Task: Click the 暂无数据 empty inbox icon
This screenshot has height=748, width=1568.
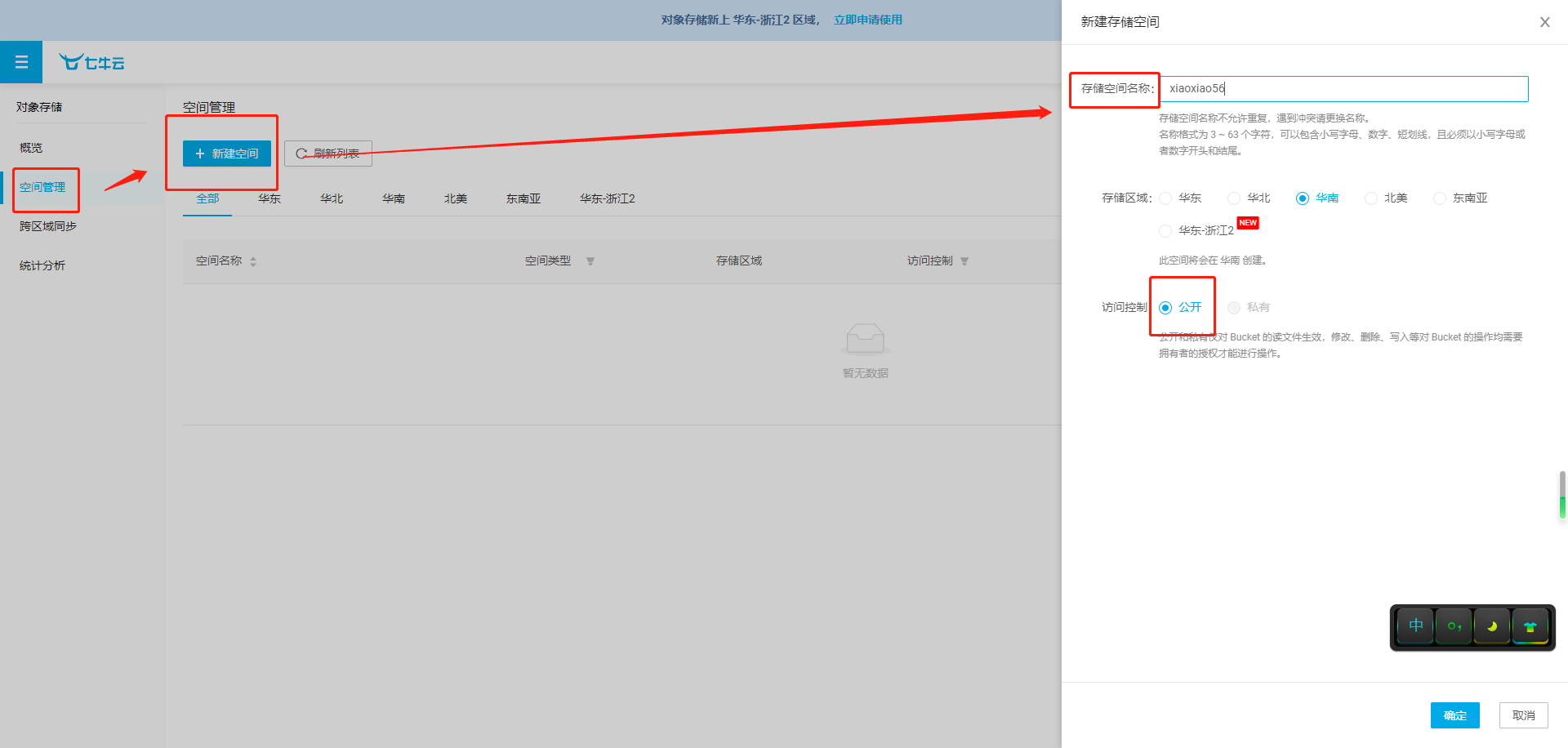Action: (x=866, y=339)
